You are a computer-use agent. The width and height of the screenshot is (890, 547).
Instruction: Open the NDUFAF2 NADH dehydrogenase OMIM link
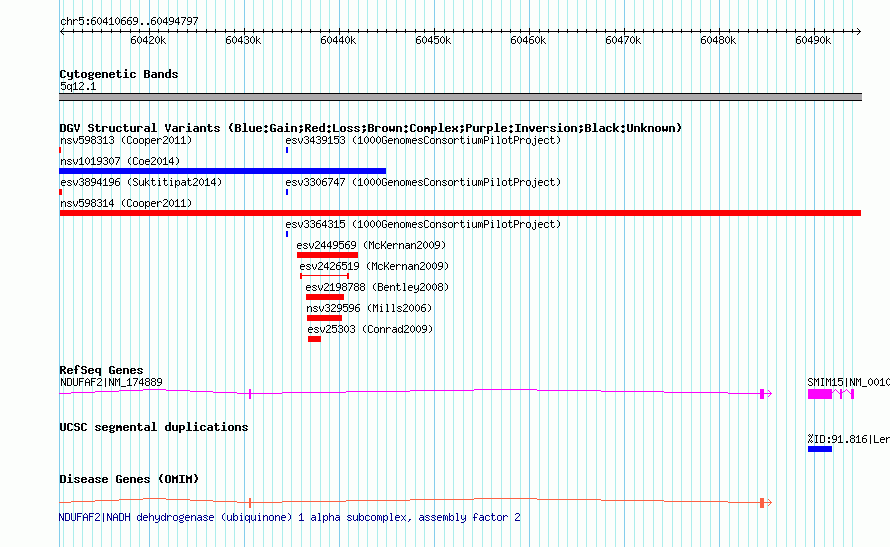click(289, 517)
